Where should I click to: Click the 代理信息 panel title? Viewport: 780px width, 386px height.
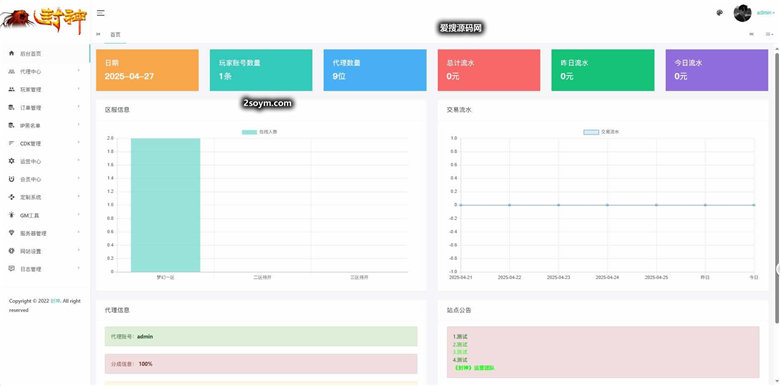tap(117, 310)
